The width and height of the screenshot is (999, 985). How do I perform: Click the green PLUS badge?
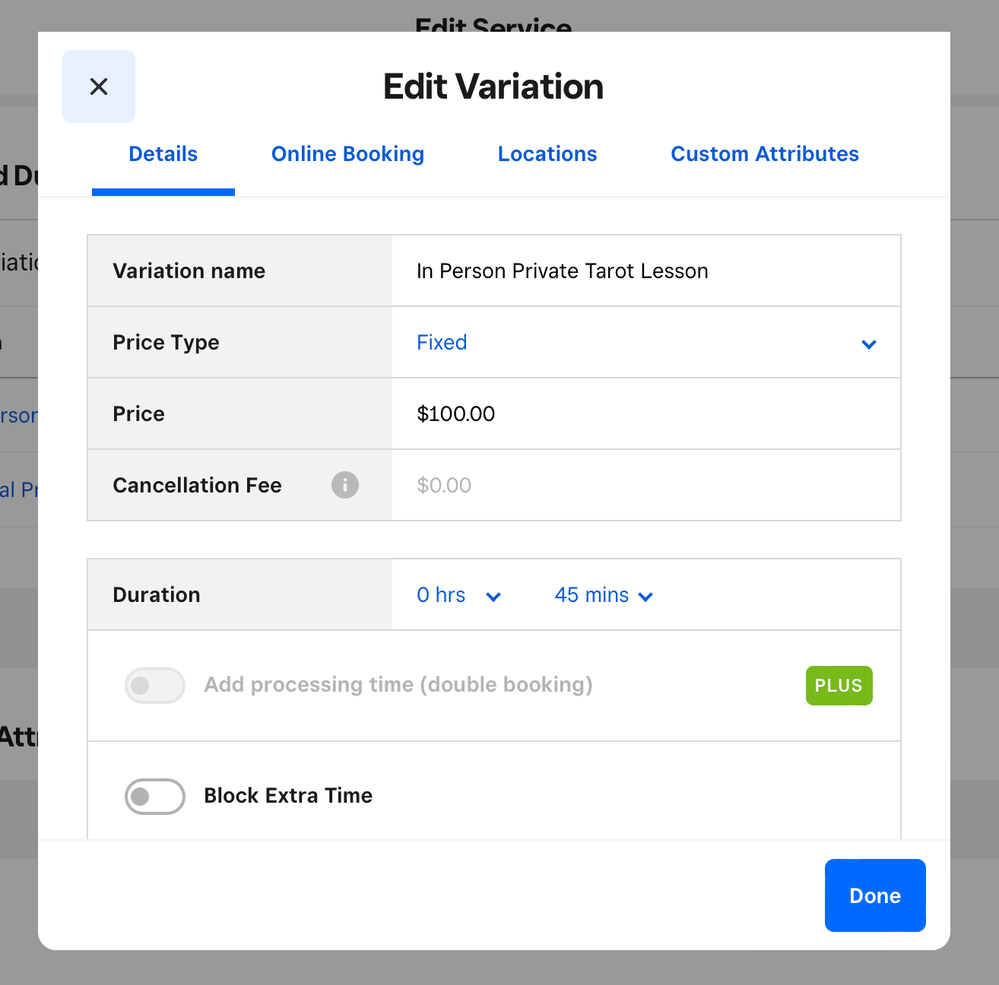(x=838, y=686)
